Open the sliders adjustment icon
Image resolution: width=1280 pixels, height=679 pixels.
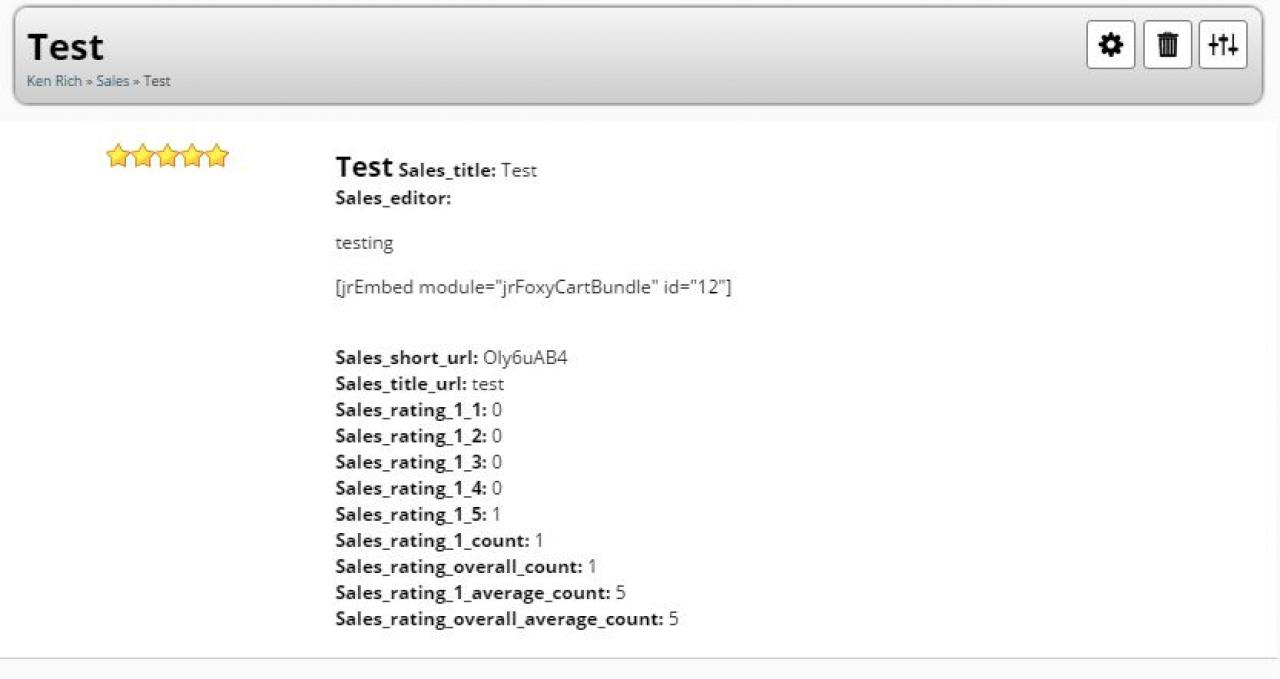click(1223, 45)
